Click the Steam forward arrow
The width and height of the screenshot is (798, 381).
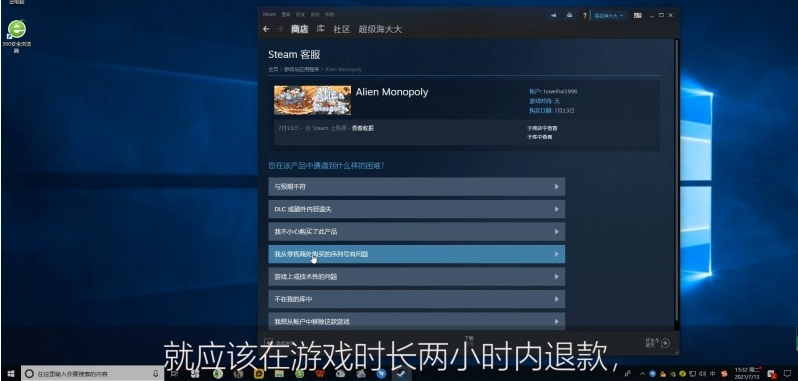pos(279,29)
